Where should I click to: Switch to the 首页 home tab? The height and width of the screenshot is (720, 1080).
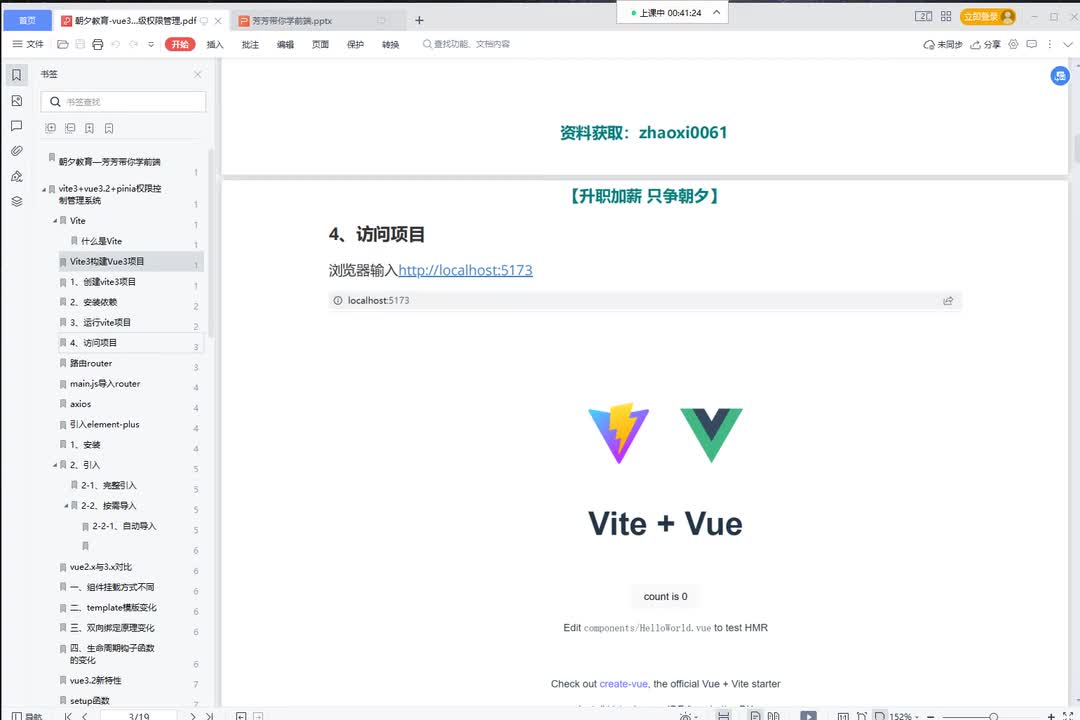(x=28, y=21)
